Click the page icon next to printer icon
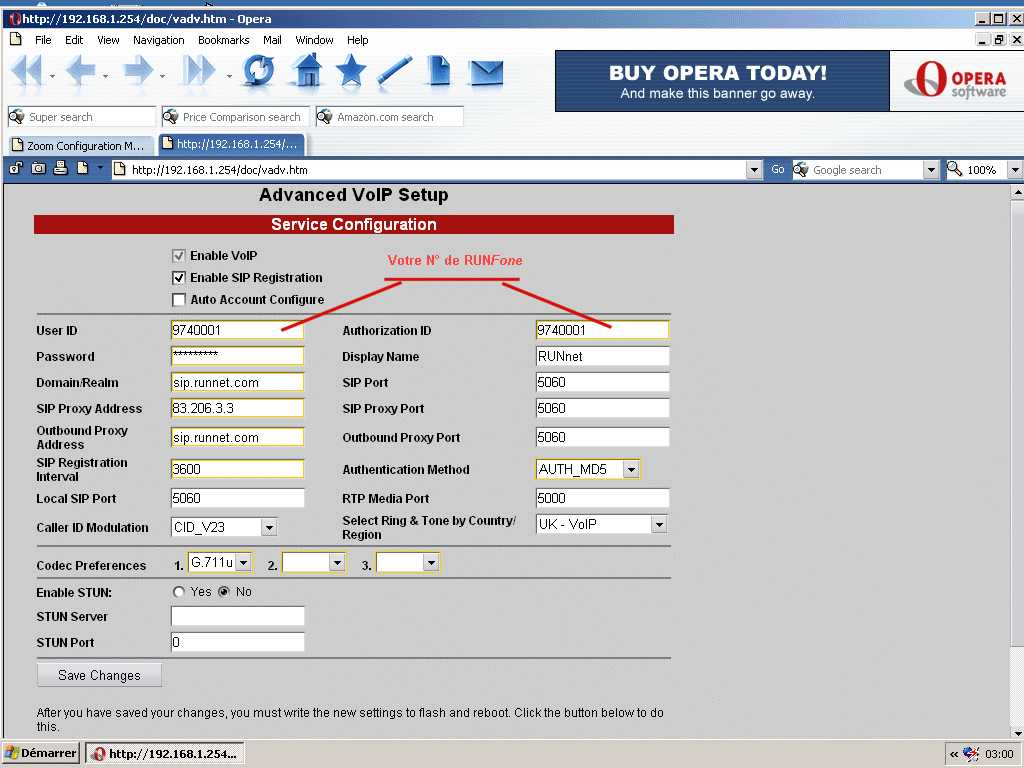This screenshot has height=768, width=1024. [x=82, y=169]
